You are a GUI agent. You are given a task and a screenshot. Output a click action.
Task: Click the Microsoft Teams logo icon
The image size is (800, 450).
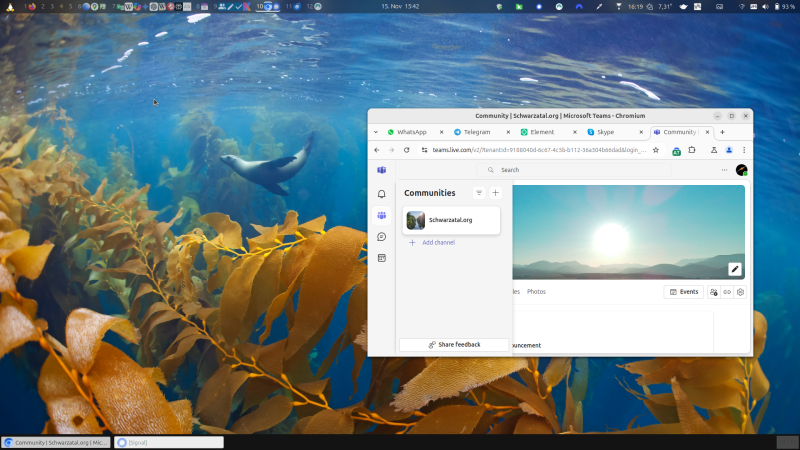[x=382, y=170]
